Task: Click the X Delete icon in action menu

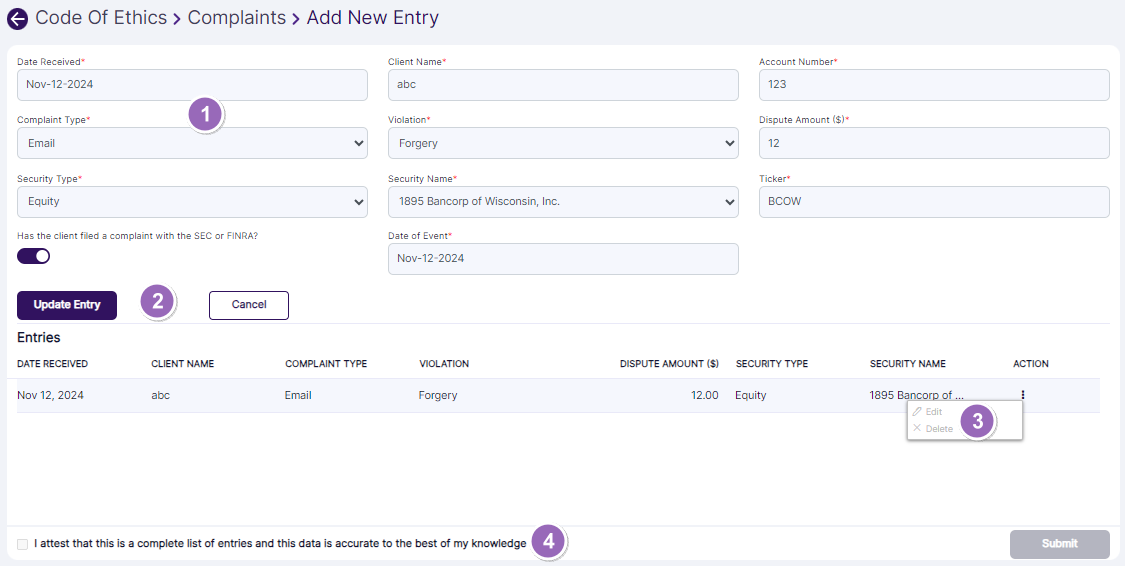Action: pos(917,428)
